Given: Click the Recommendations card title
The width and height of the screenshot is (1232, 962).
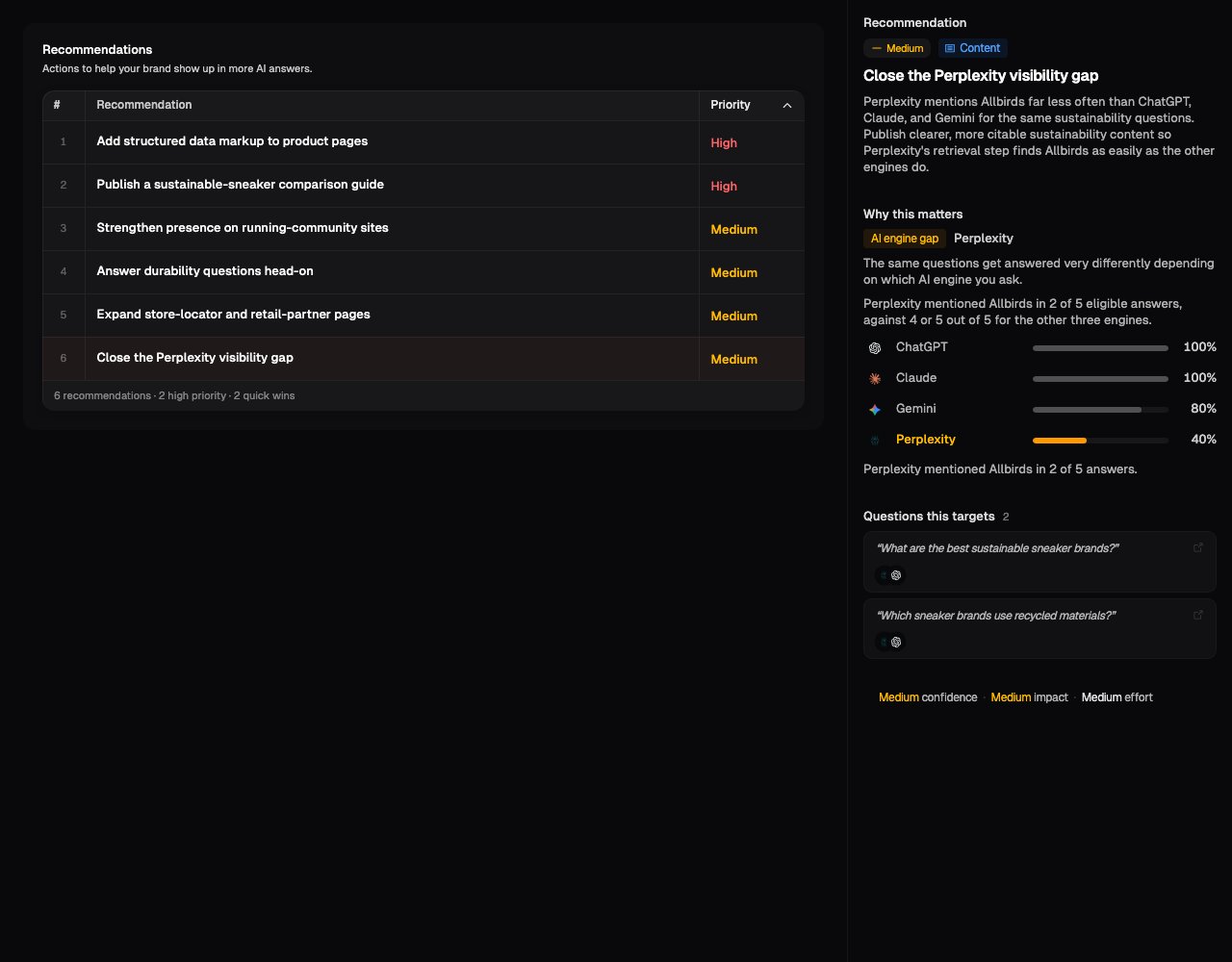Looking at the screenshot, I should click(x=97, y=50).
